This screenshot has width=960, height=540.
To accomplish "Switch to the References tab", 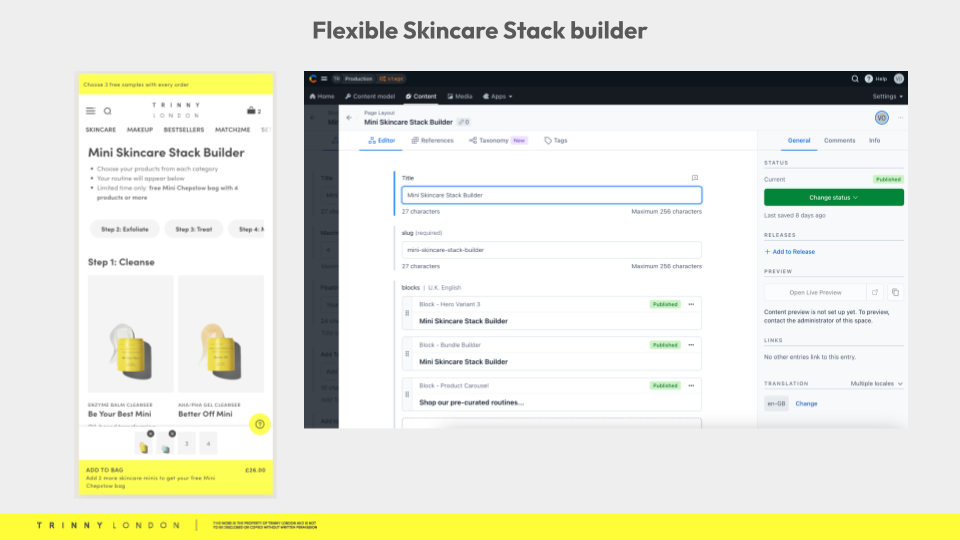I will coord(432,140).
